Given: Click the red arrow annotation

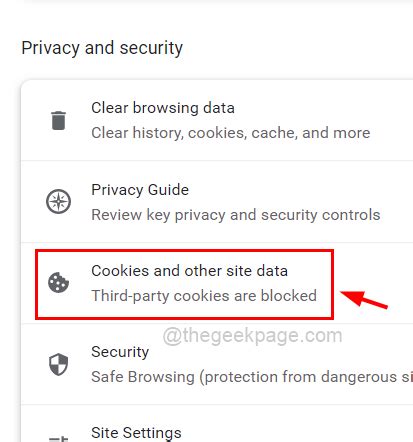Looking at the screenshot, I should (364, 299).
